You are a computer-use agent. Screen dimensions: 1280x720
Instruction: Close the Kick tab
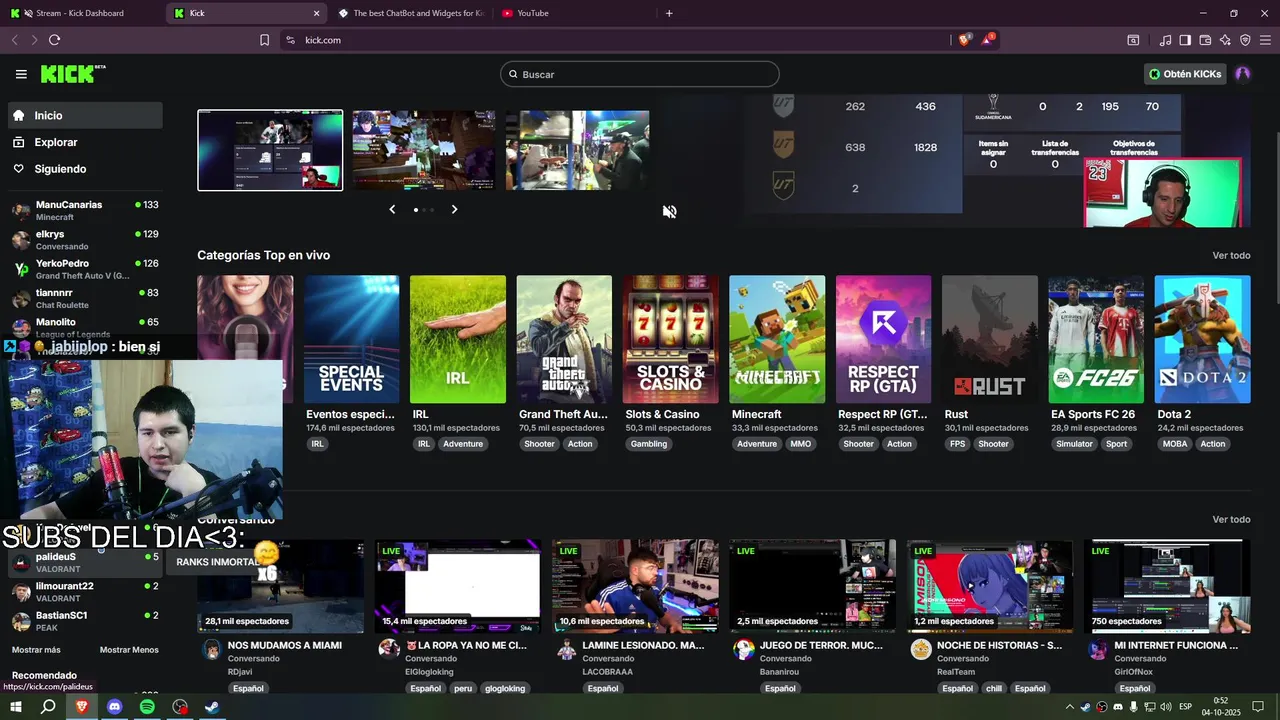[x=317, y=13]
